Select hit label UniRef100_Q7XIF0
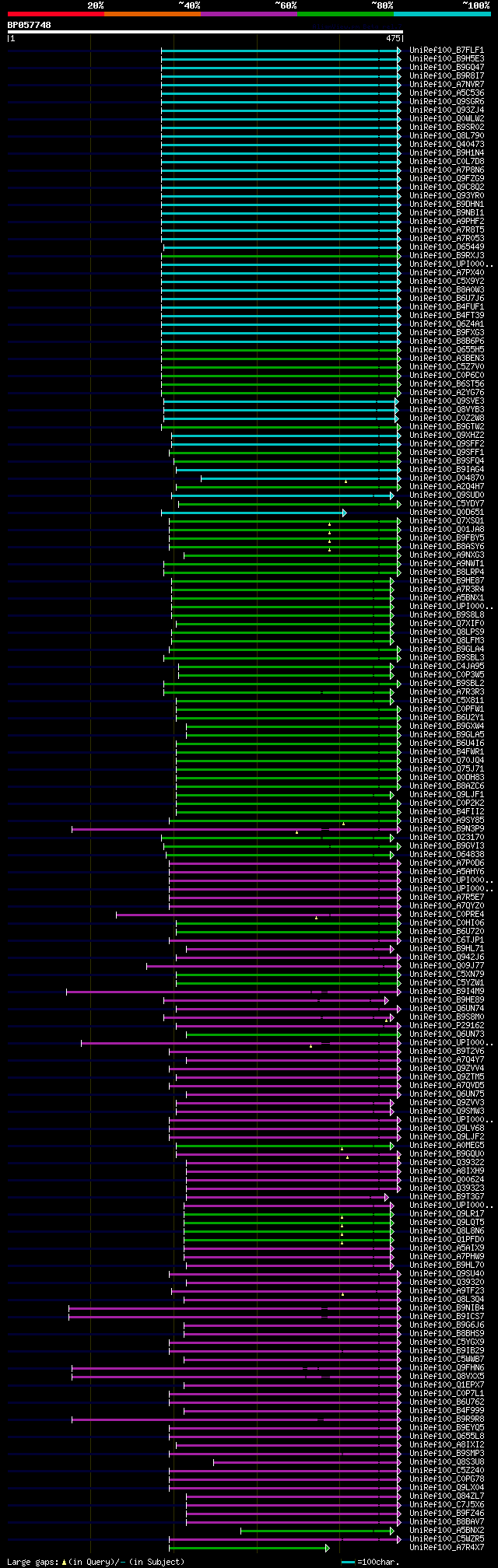The width and height of the screenshot is (498, 1568). 447,623
